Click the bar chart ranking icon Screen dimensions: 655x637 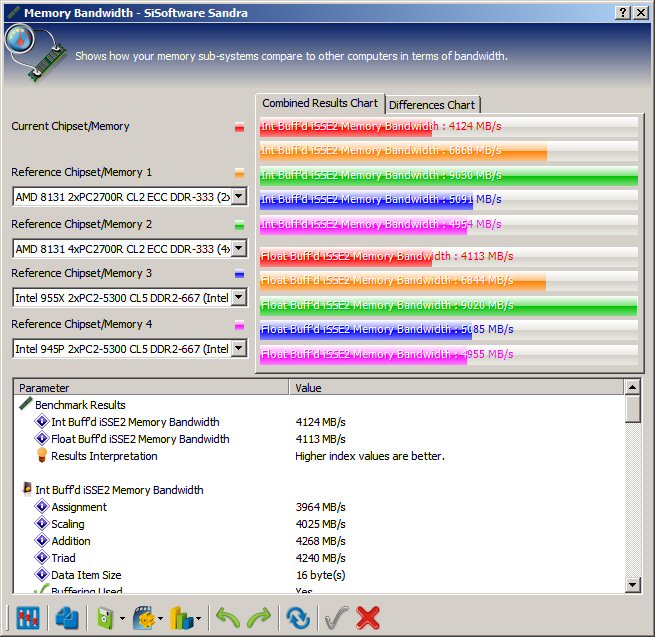click(x=181, y=617)
